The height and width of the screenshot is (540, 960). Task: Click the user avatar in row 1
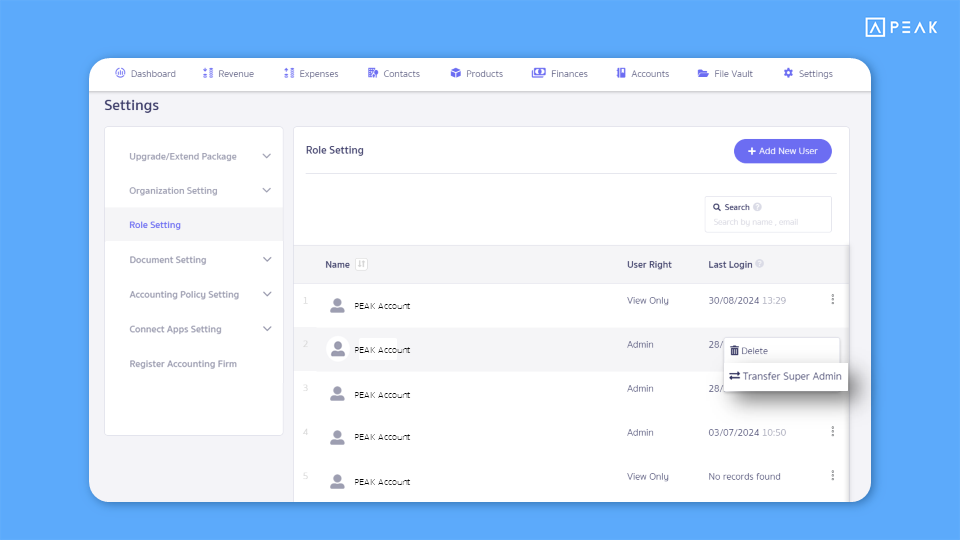337,305
